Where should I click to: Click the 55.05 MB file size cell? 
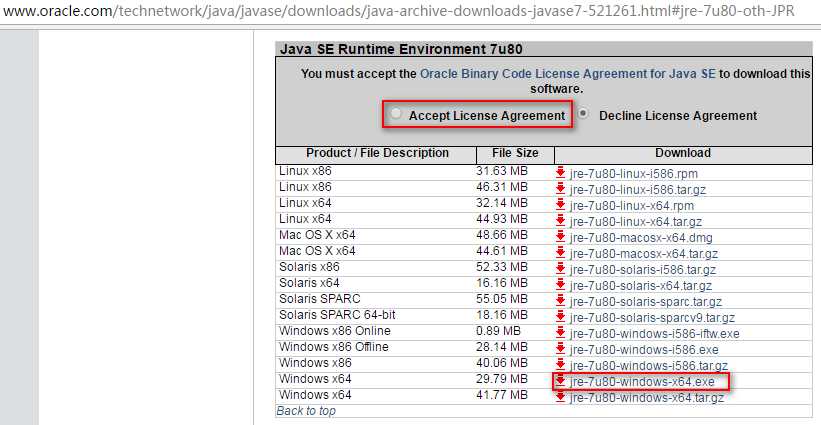(x=502, y=299)
